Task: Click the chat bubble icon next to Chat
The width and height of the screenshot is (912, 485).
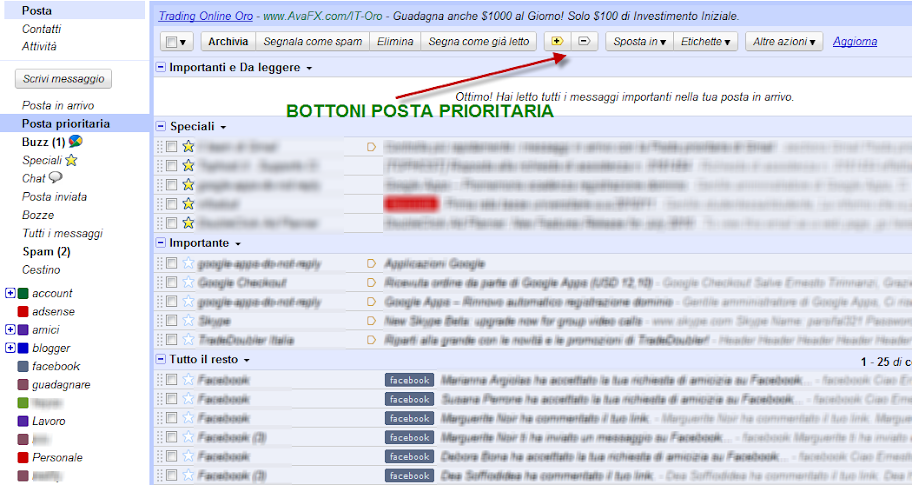Action: (55, 177)
